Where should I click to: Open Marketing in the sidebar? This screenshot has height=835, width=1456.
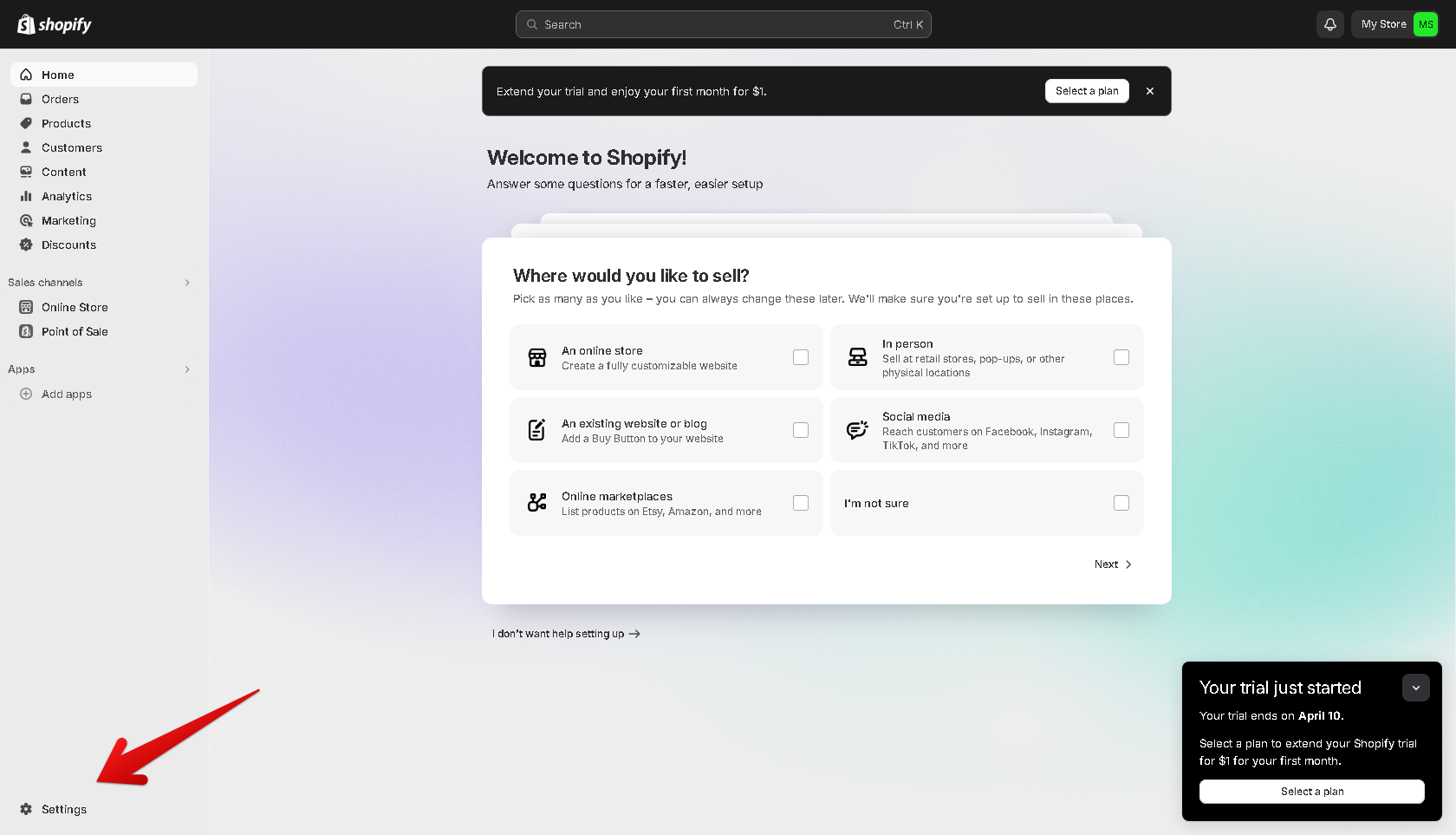pyautogui.click(x=104, y=220)
